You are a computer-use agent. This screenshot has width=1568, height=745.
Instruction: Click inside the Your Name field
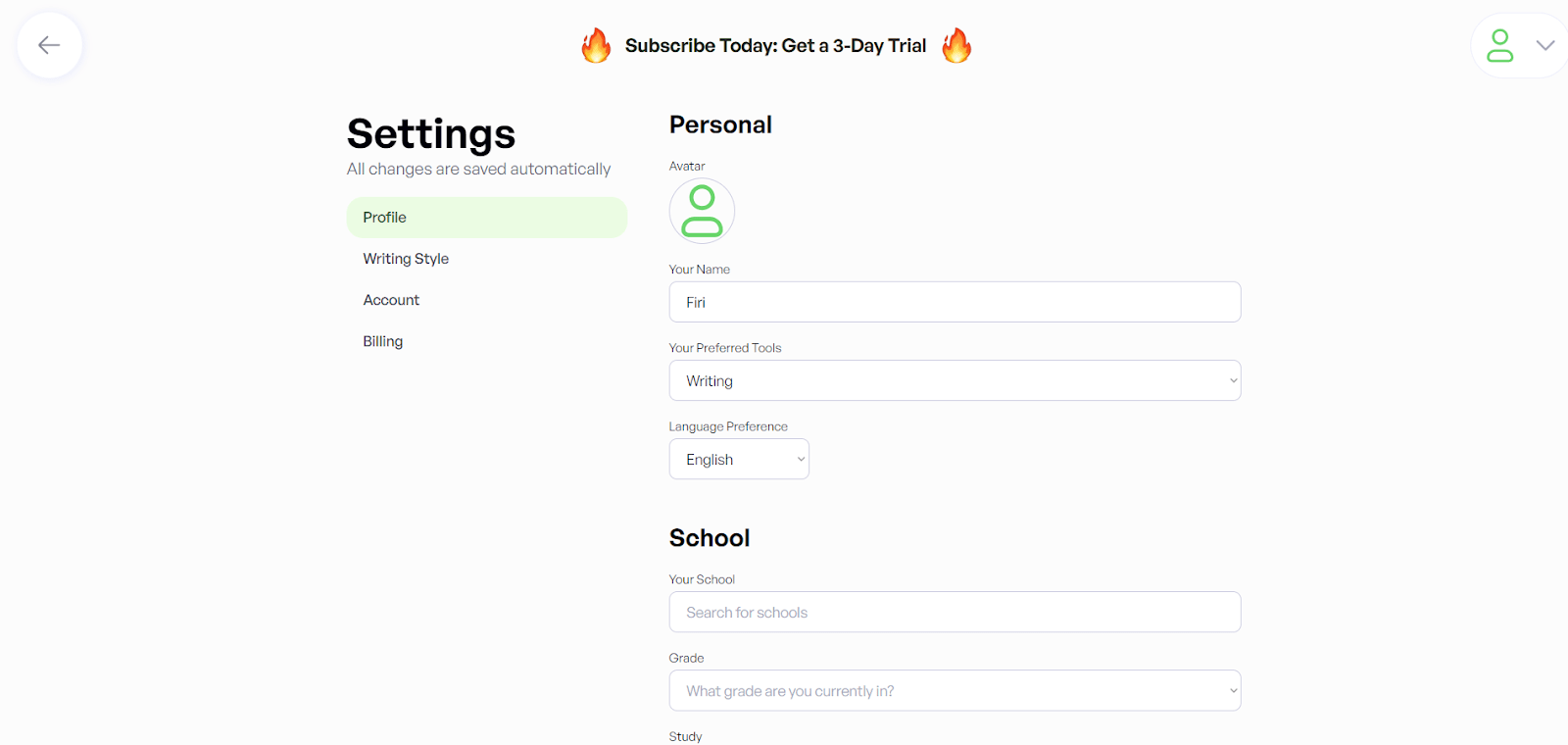pyautogui.click(x=954, y=302)
